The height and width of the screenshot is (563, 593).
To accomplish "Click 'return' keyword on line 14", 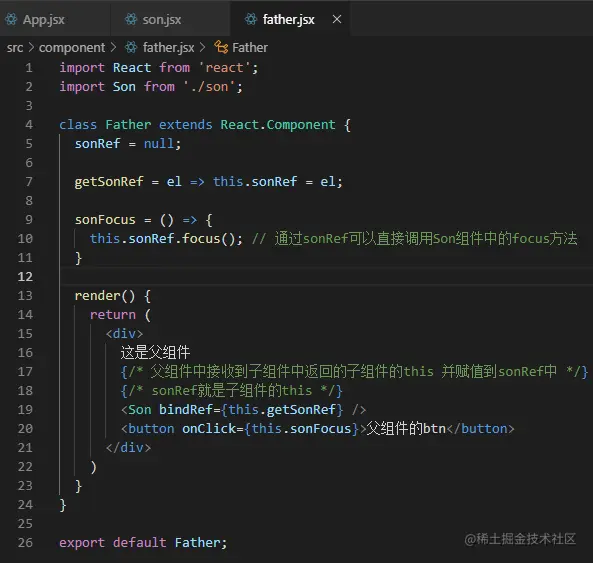I will click(x=113, y=315).
